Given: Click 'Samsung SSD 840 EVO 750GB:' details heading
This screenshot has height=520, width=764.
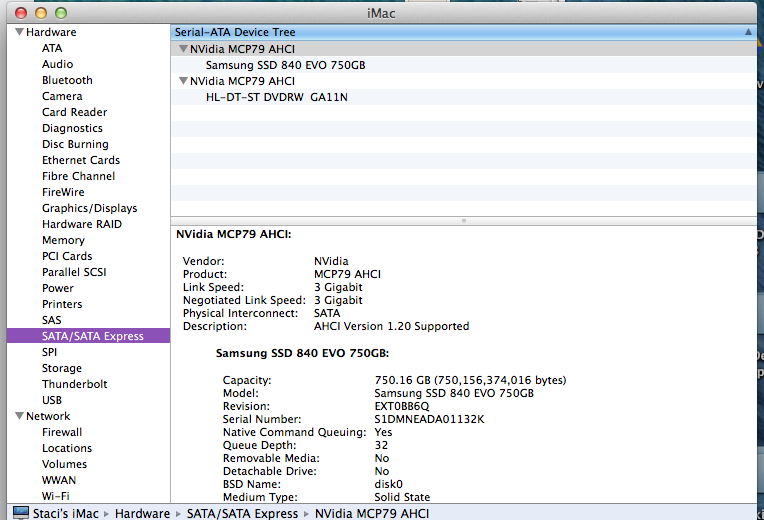Looking at the screenshot, I should click(302, 353).
